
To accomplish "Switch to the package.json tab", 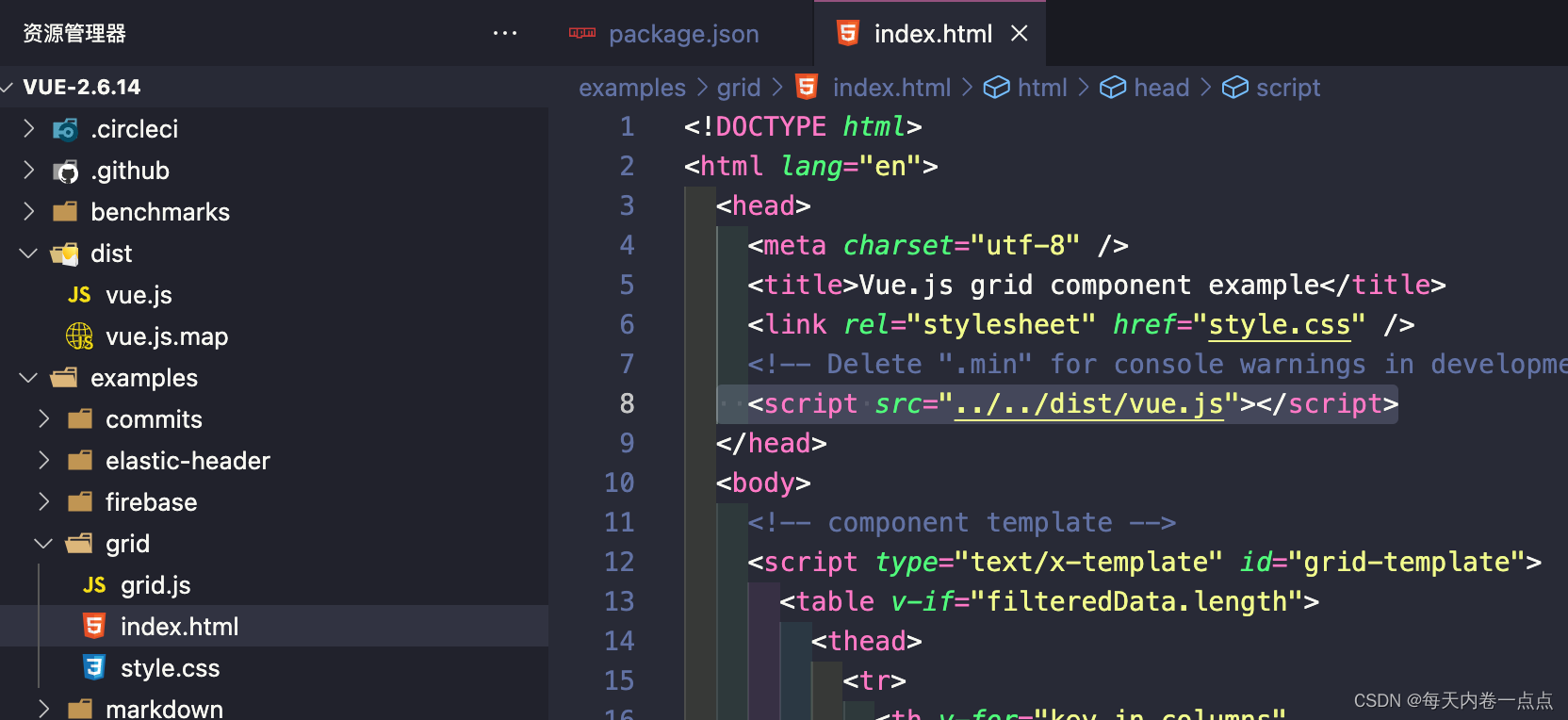I will (x=683, y=34).
